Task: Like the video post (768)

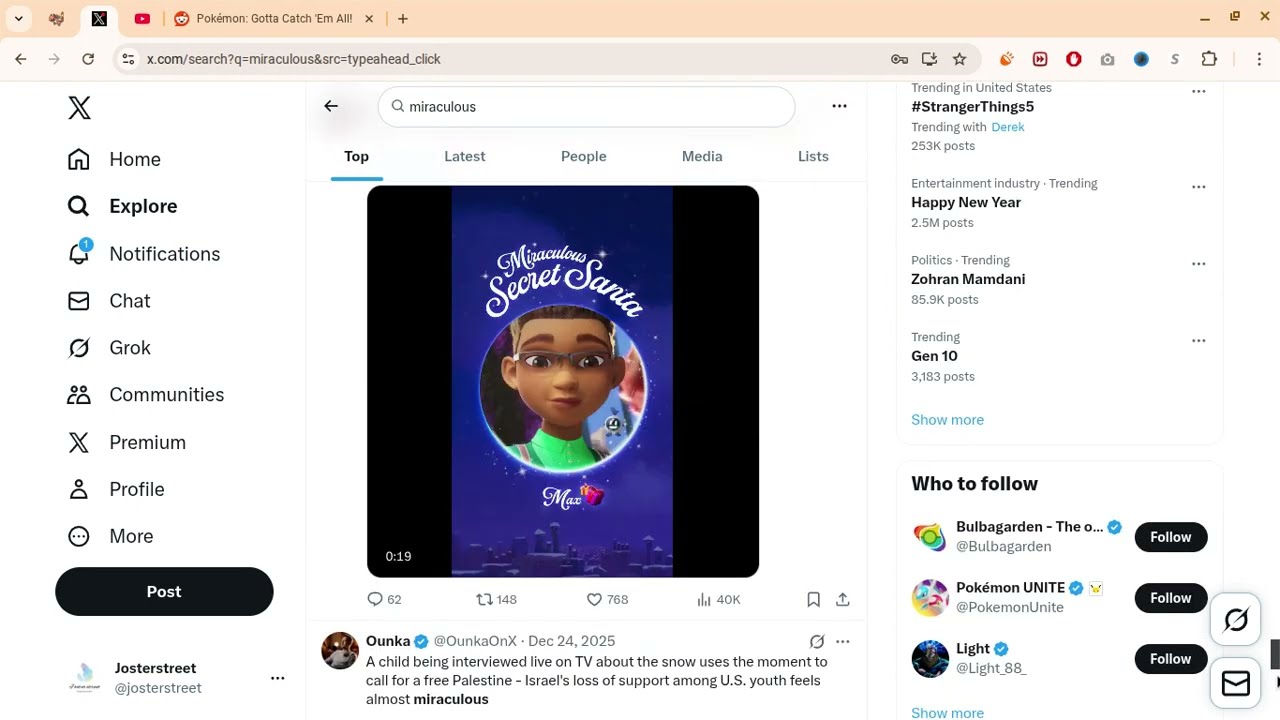Action: (607, 599)
